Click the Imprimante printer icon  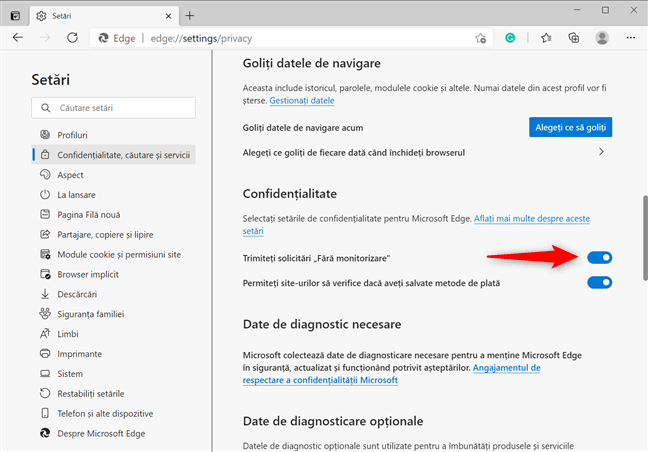pyautogui.click(x=45, y=353)
